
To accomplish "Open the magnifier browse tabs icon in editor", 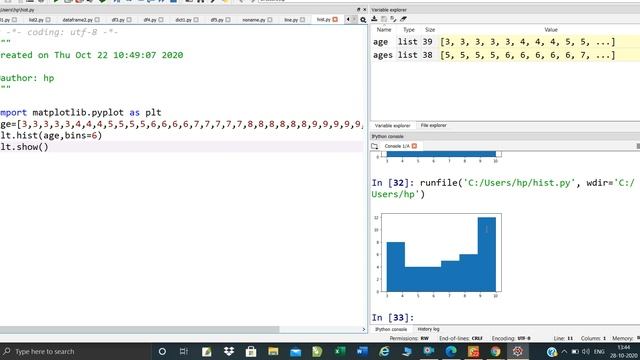I will (363, 20).
